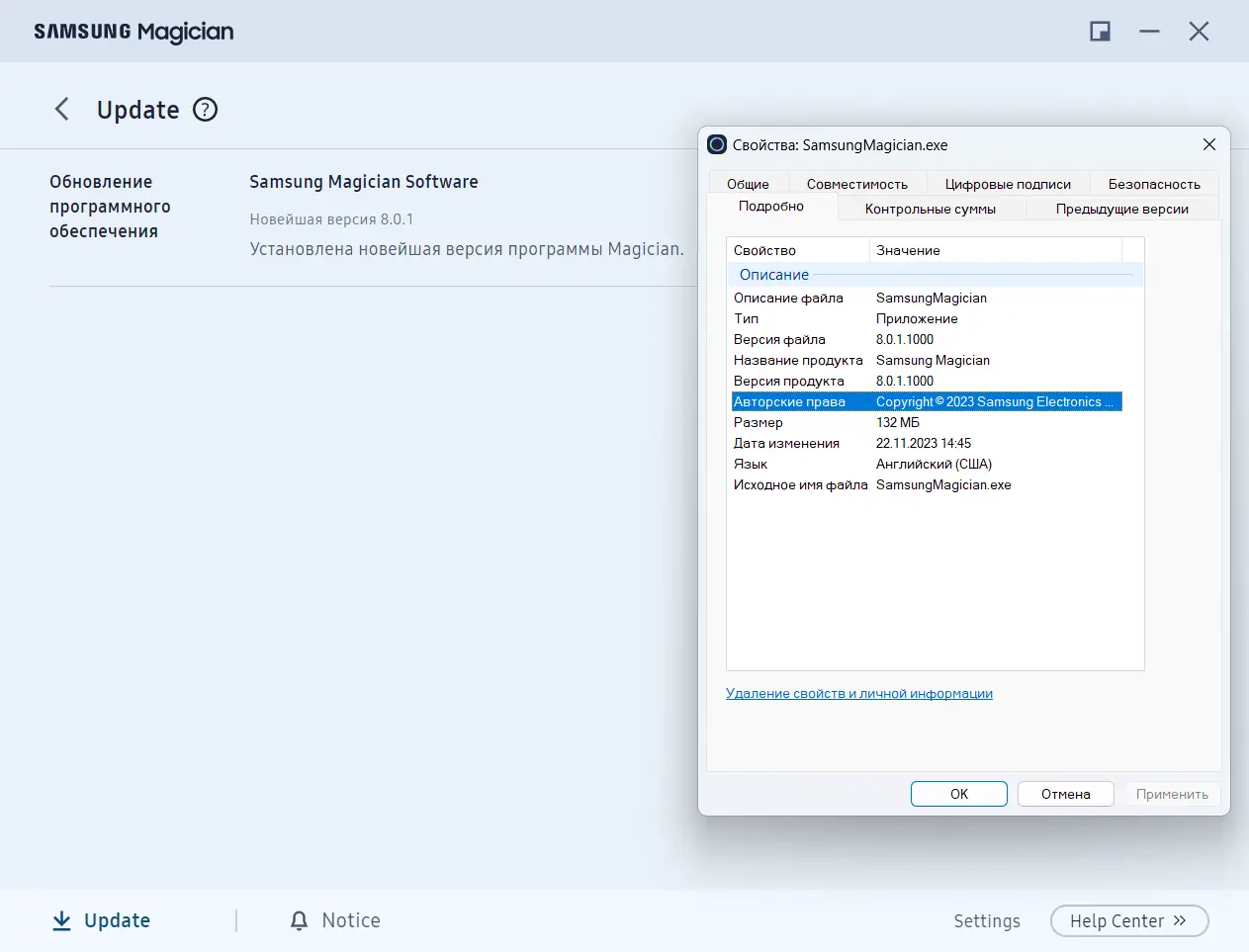Image resolution: width=1249 pixels, height=952 pixels.
Task: Click the Notice bell icon
Action: point(299,920)
